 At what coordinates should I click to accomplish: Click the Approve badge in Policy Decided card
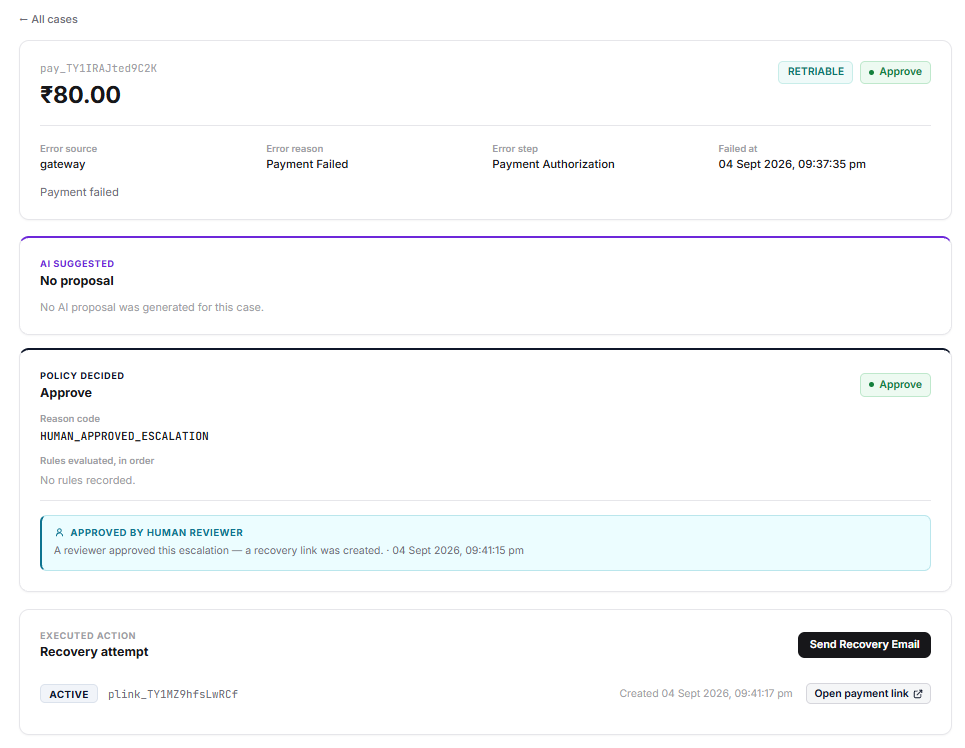click(895, 385)
